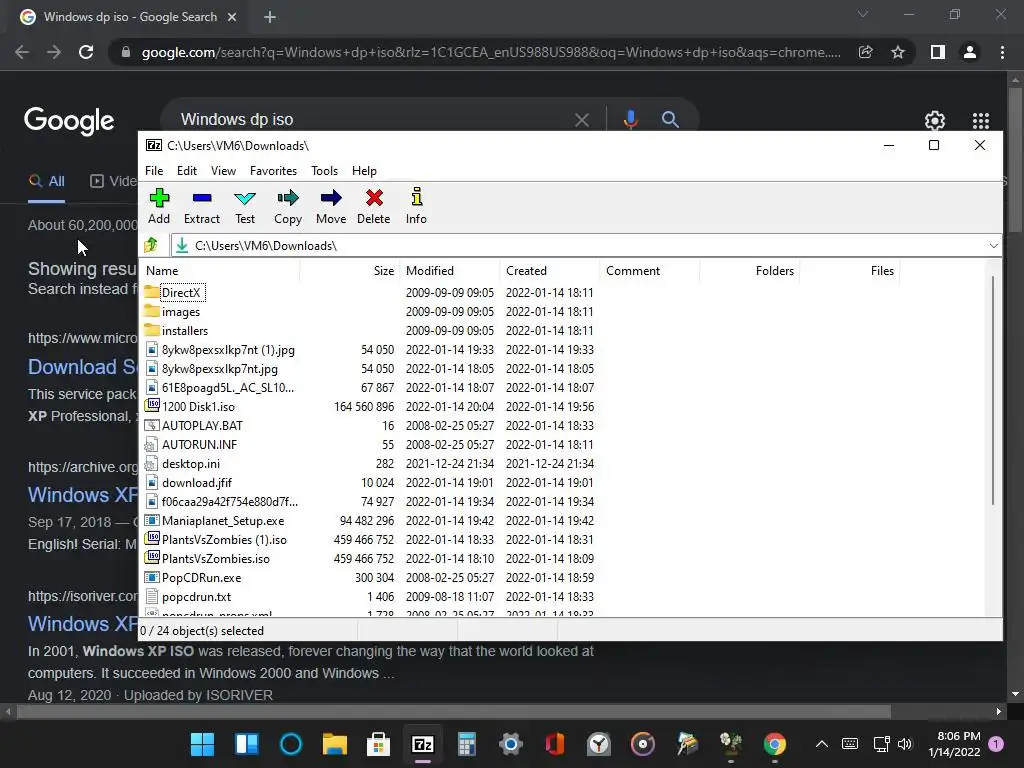
Task: Open the Tools menu
Action: [325, 170]
